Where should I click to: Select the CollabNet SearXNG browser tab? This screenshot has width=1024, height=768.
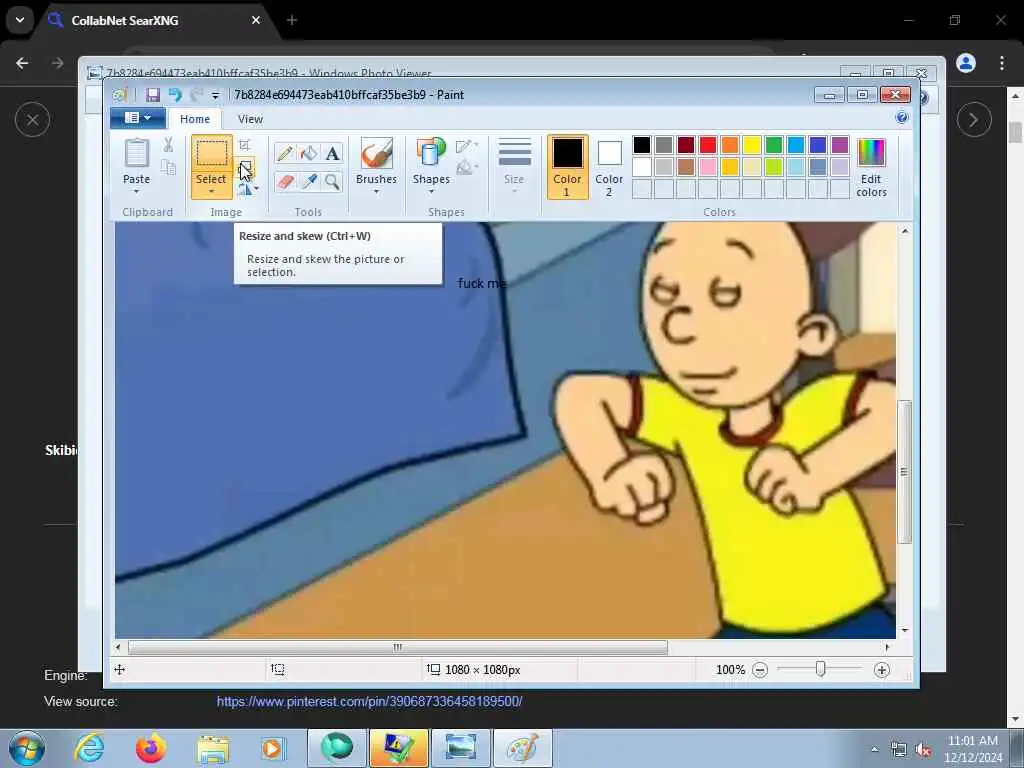click(x=157, y=21)
